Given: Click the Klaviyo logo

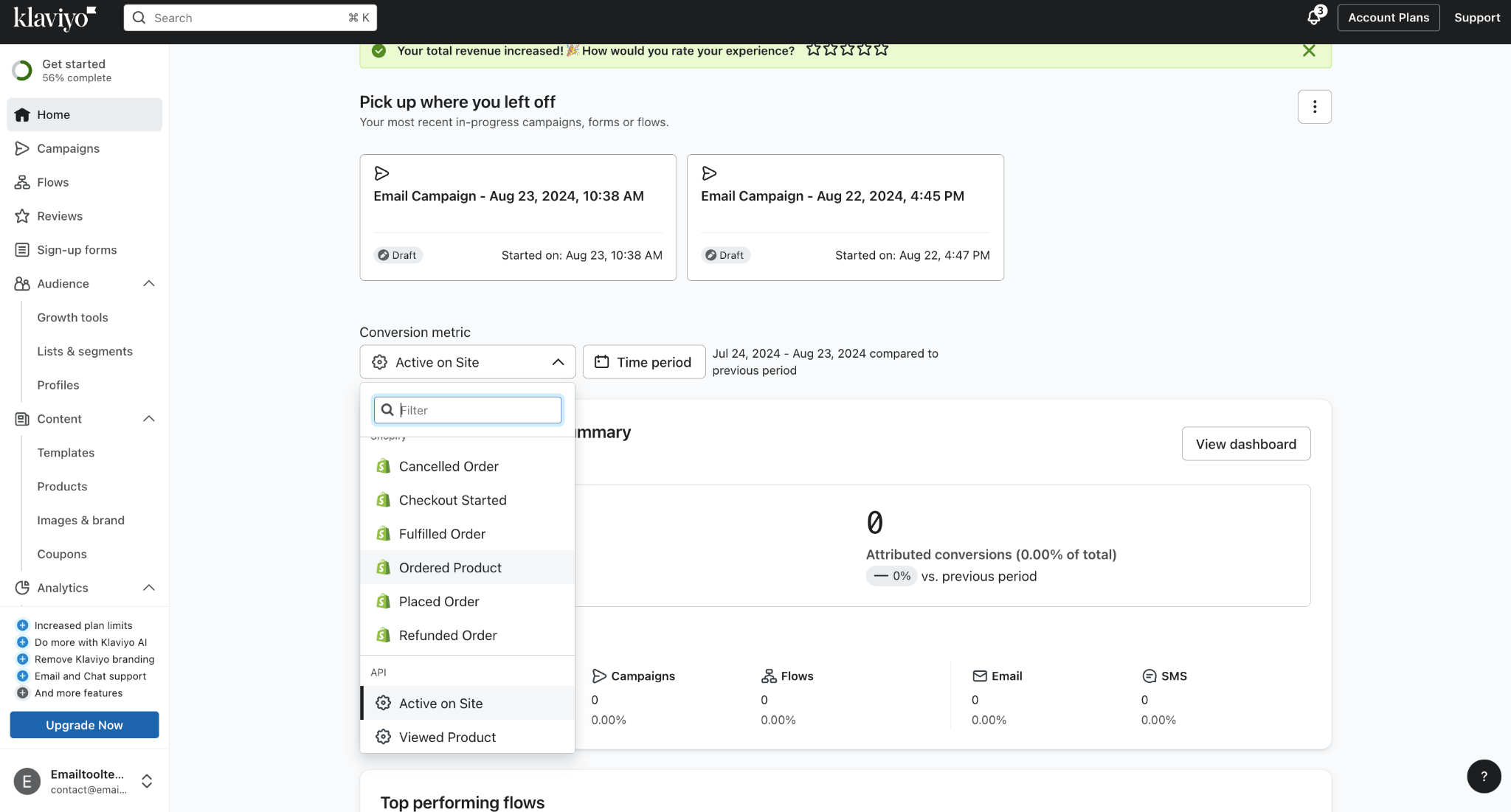Looking at the screenshot, I should 55,18.
